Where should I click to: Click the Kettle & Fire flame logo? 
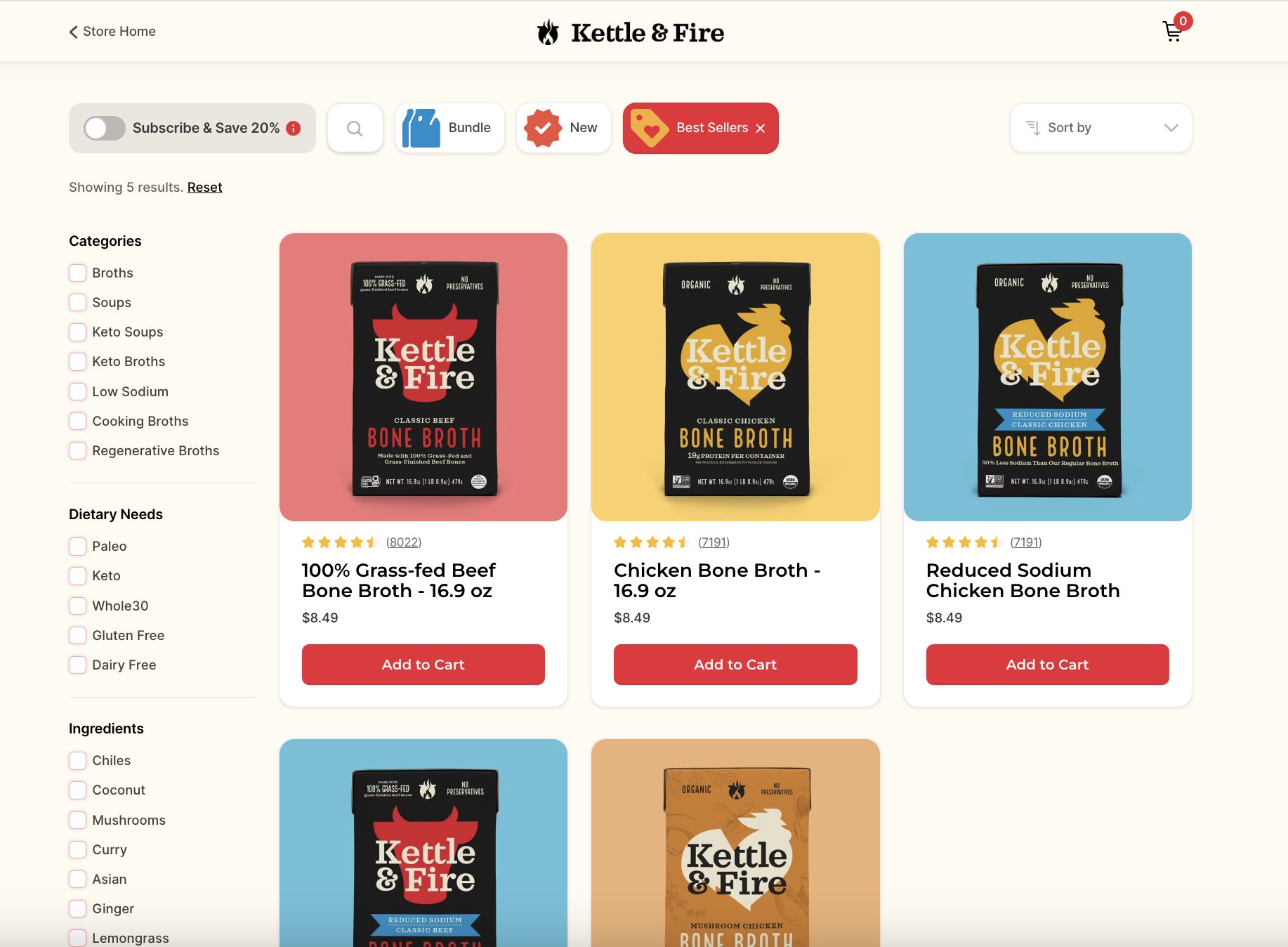coord(548,32)
